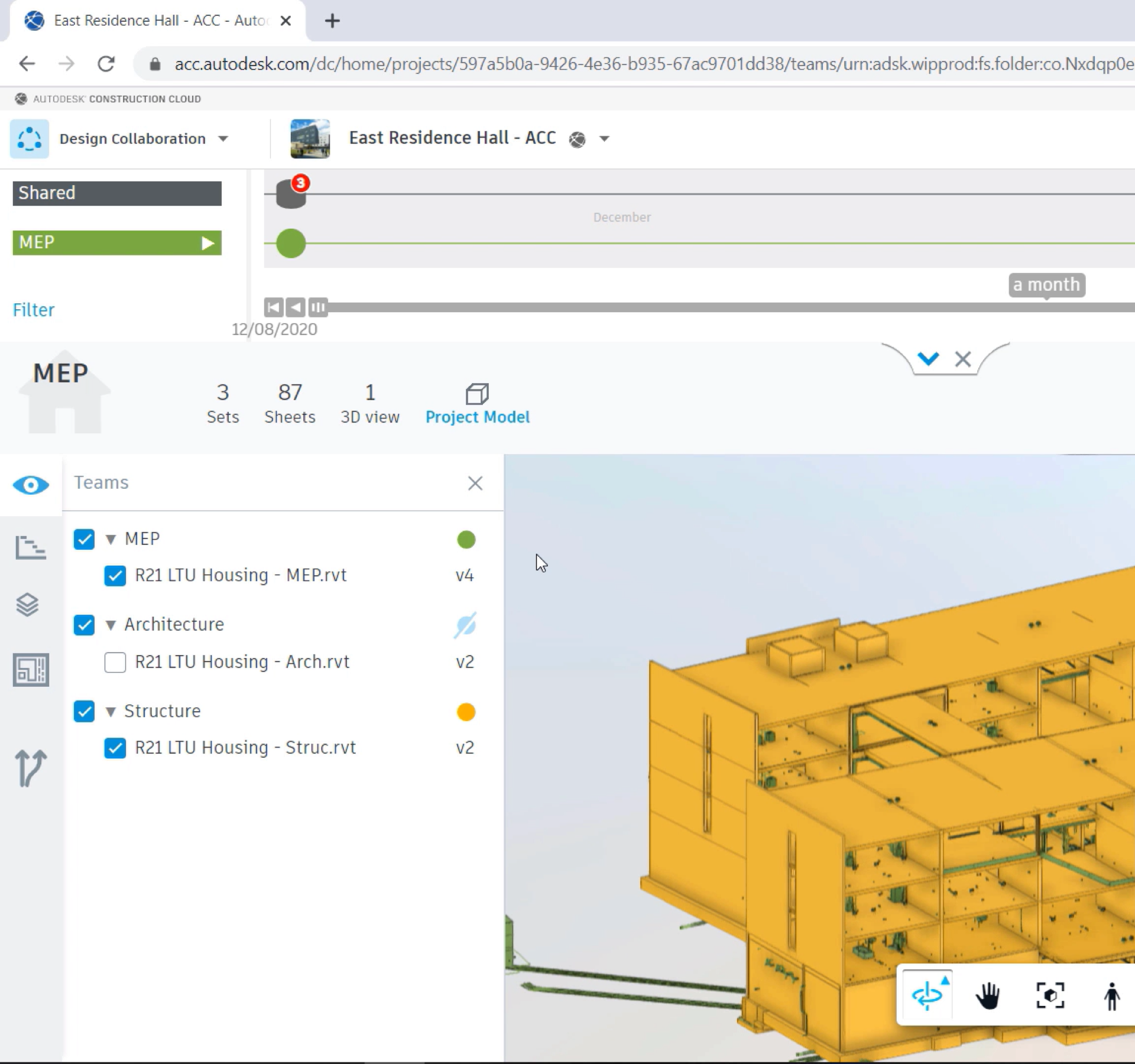Open the model browser tree icon
The height and width of the screenshot is (1064, 1135).
(x=30, y=547)
